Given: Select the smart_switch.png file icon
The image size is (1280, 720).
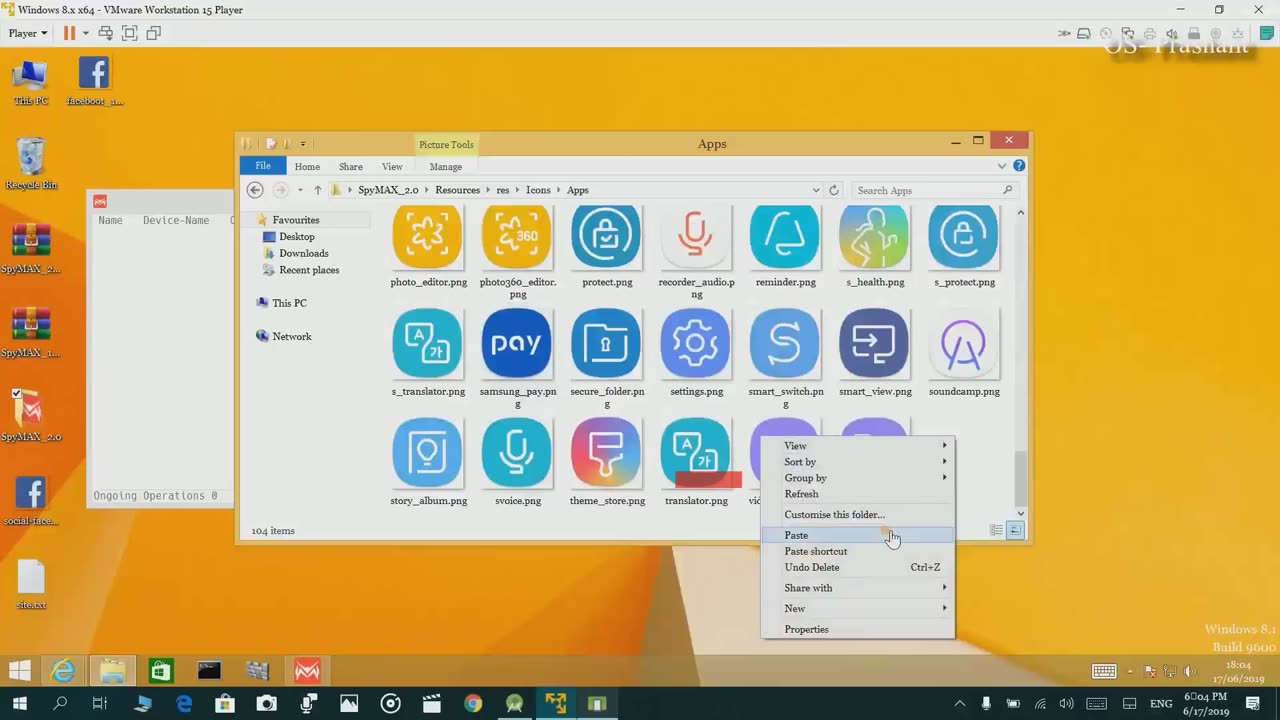Looking at the screenshot, I should pyautogui.click(x=785, y=343).
